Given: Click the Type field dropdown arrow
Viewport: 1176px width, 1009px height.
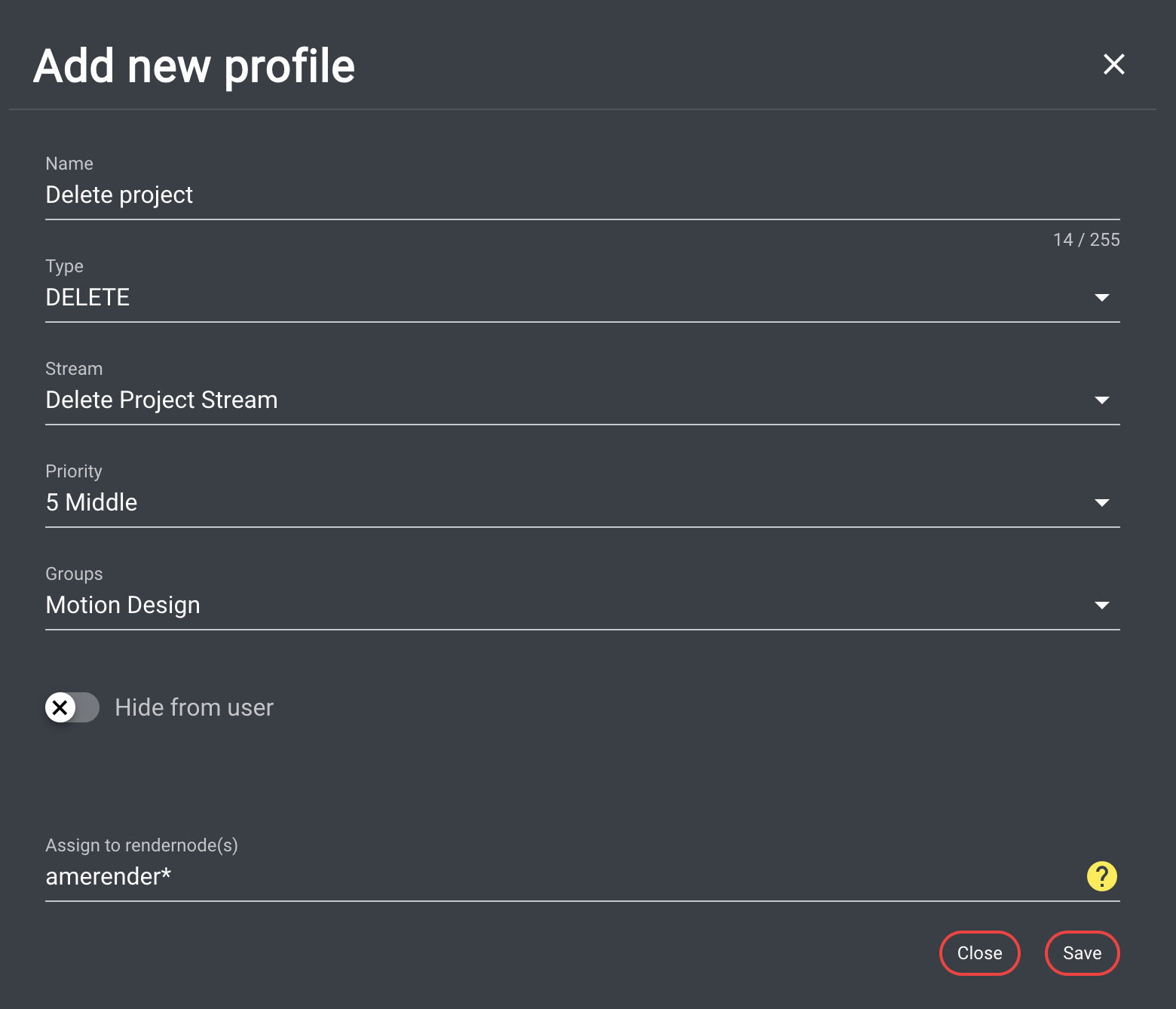Looking at the screenshot, I should [1101, 298].
